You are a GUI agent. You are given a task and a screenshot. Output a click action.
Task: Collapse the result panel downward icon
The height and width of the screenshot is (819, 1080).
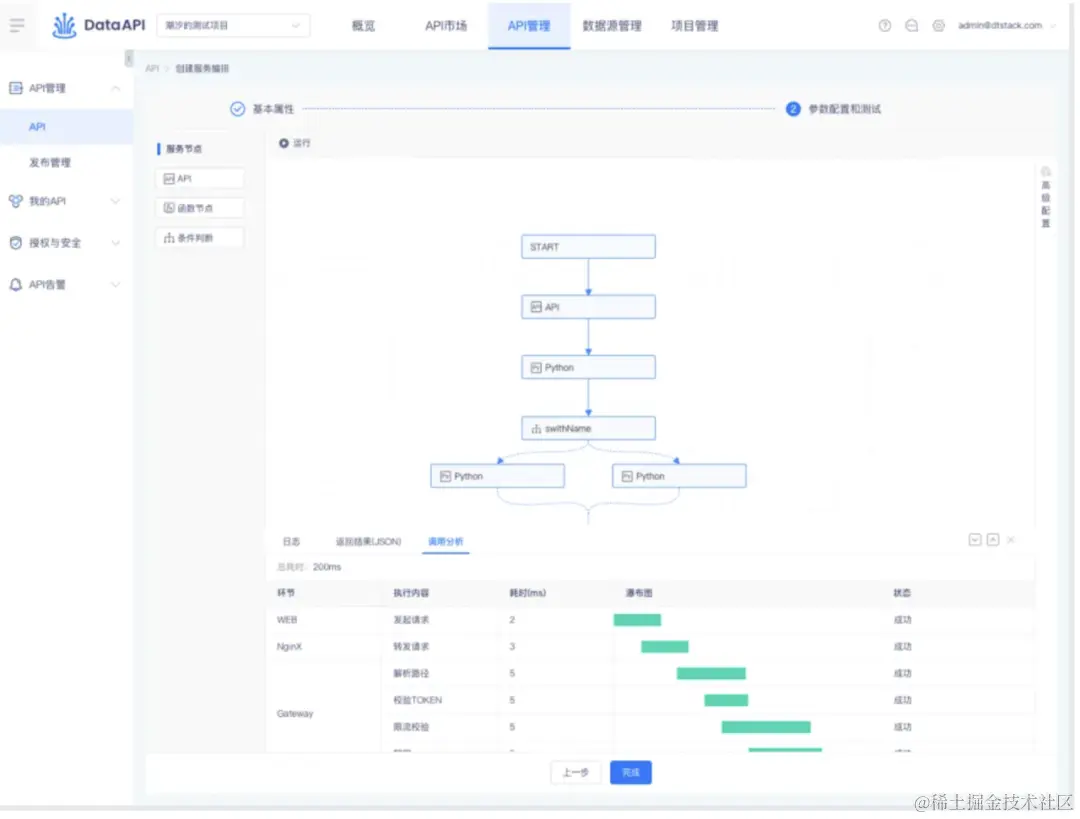[975, 540]
